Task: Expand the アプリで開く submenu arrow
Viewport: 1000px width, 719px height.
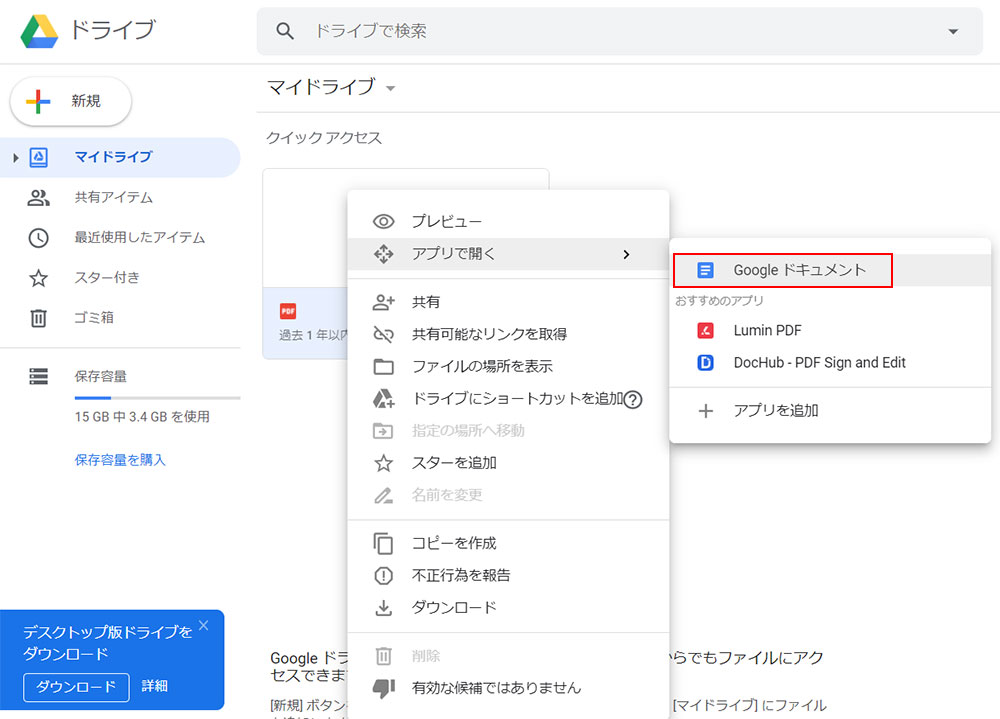Action: tap(626, 254)
